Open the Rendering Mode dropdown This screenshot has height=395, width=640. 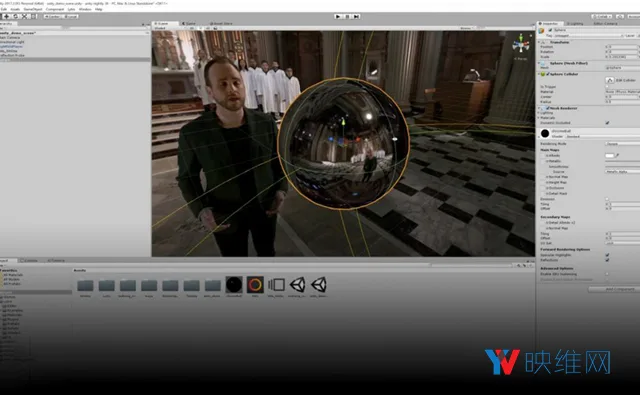[x=622, y=144]
